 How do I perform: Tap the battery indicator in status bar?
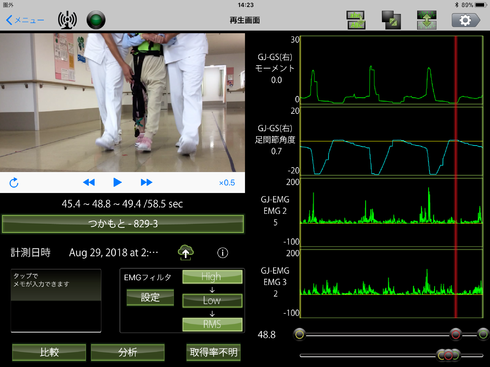click(x=482, y=5)
